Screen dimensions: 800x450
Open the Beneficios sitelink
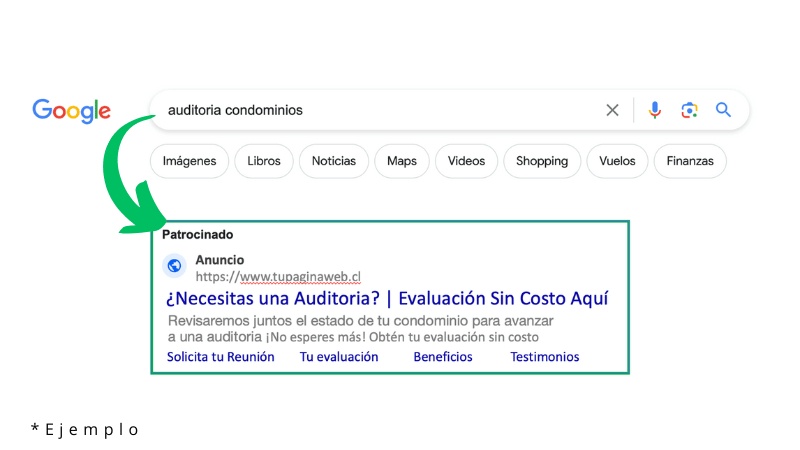coord(443,357)
